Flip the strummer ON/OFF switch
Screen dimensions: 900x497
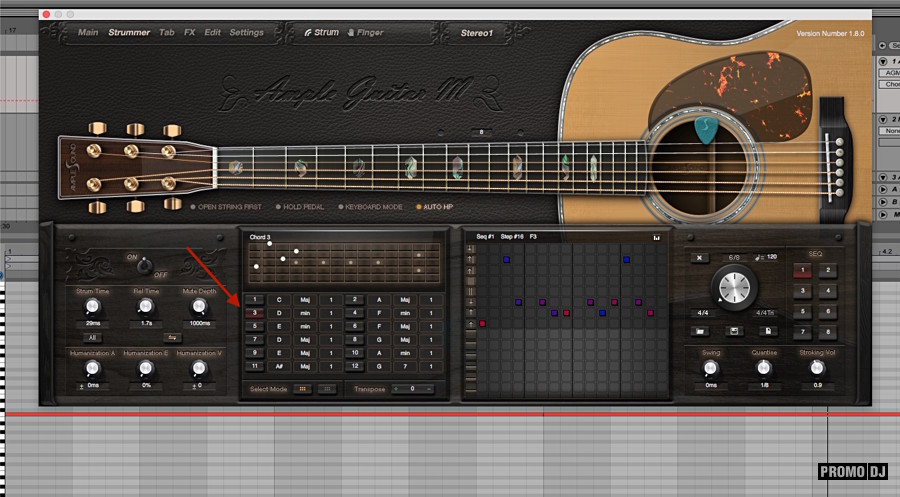pos(144,266)
